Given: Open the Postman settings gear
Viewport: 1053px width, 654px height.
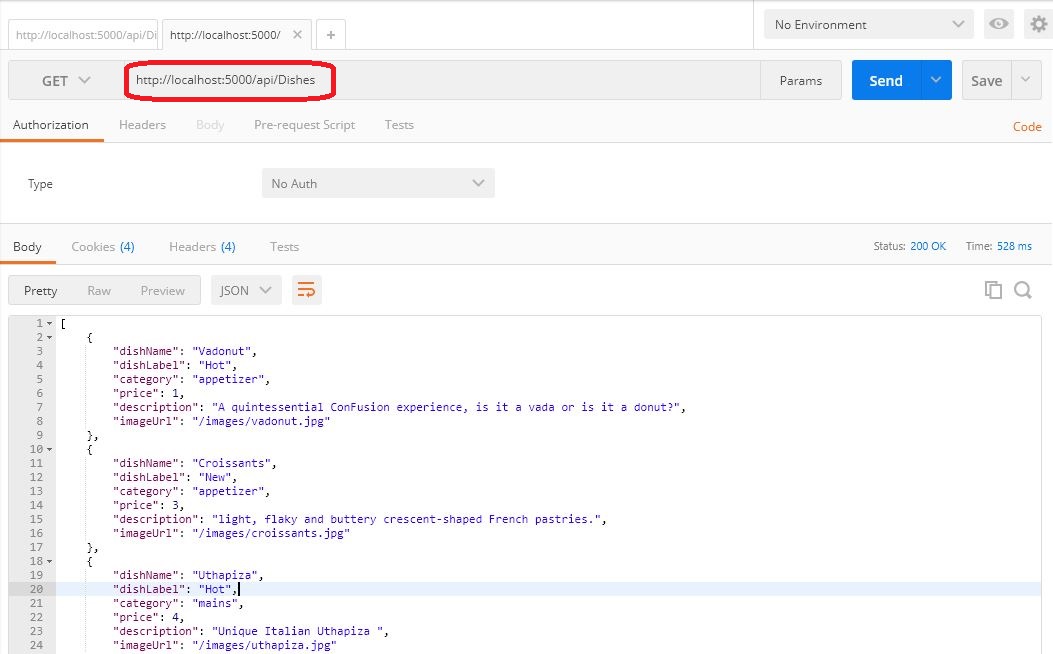Looking at the screenshot, I should pos(1040,23).
